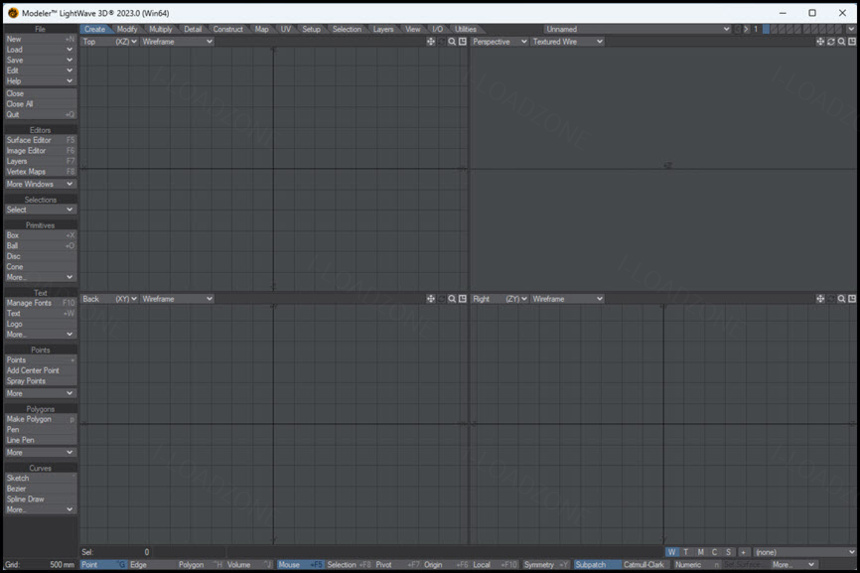This screenshot has height=573, width=860.
Task: Open the Numeric panel button
Action: coord(697,565)
